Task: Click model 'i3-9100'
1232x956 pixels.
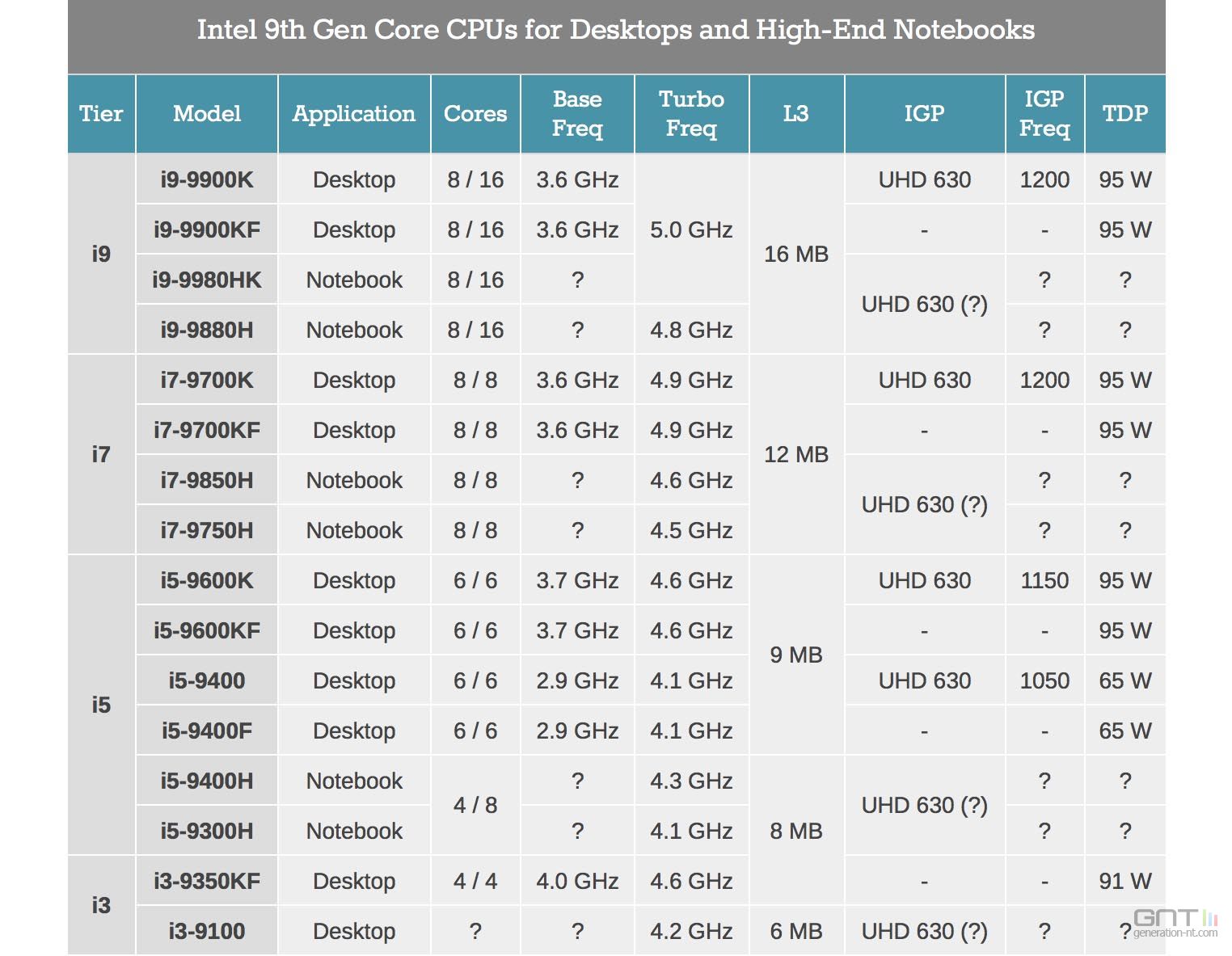Action: [x=207, y=931]
